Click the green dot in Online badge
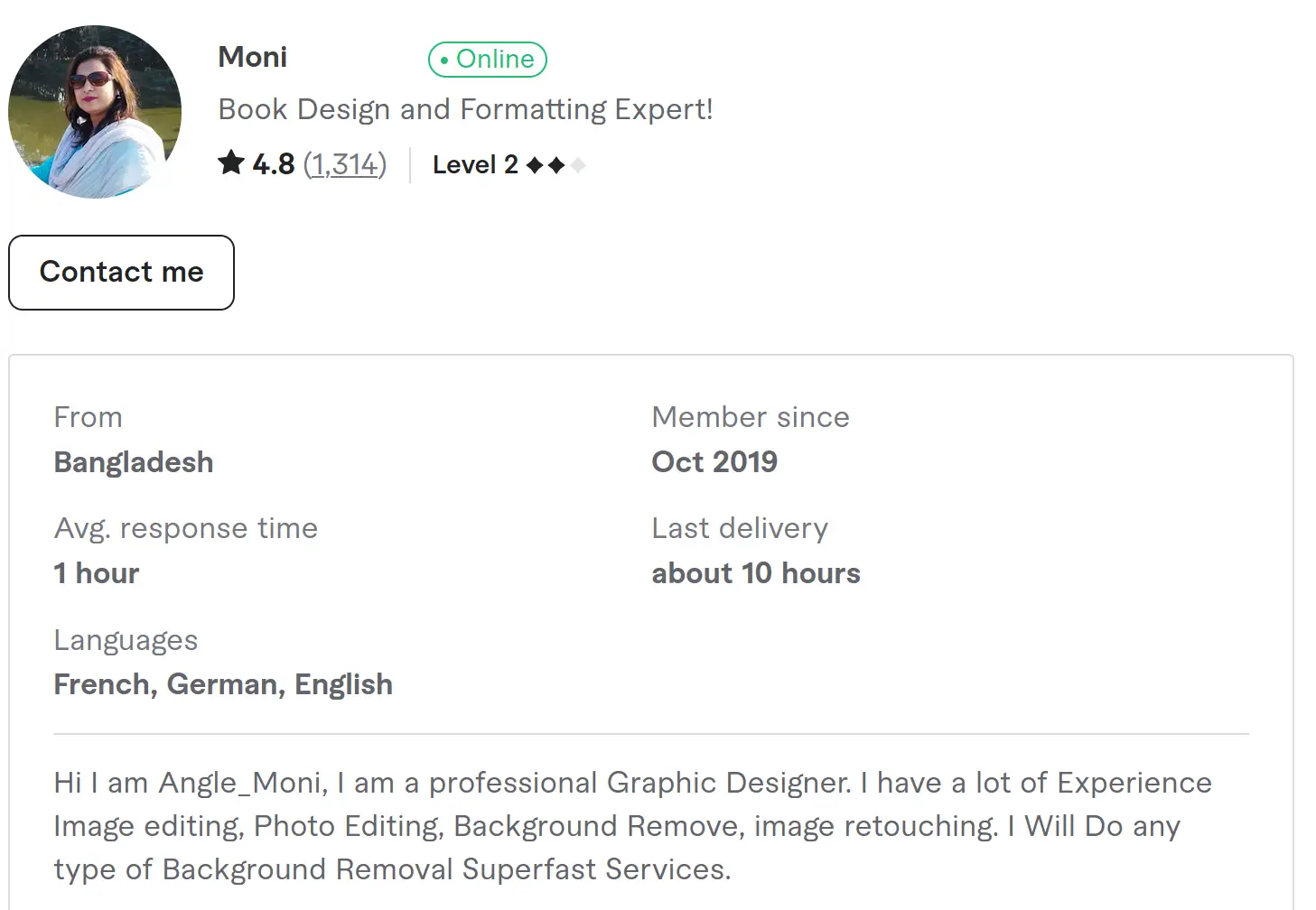This screenshot has height=910, width=1316. pyautogui.click(x=444, y=60)
